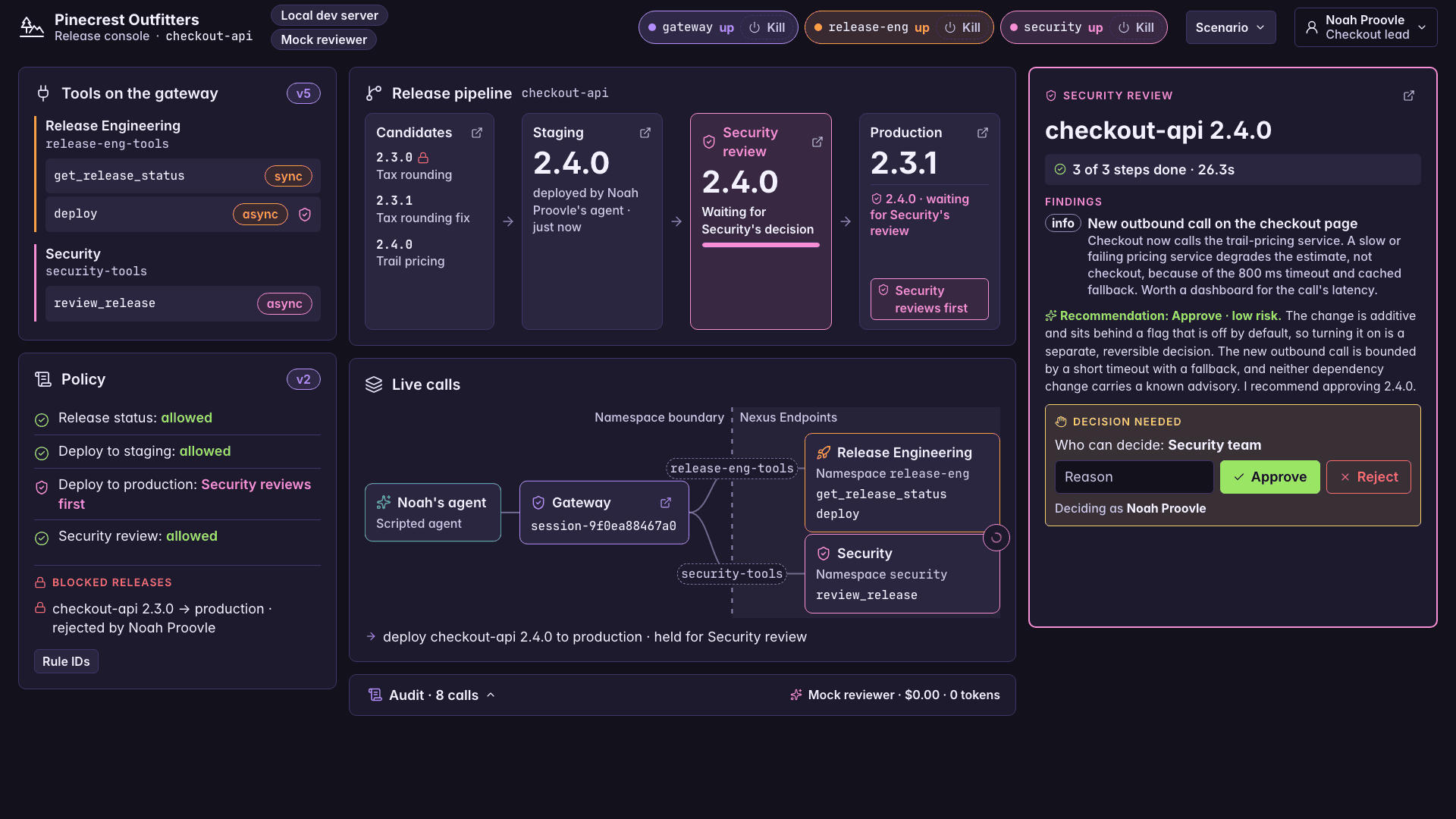Expand the Audit 8 calls section
Viewport: 1456px width, 819px height.
[x=431, y=695]
